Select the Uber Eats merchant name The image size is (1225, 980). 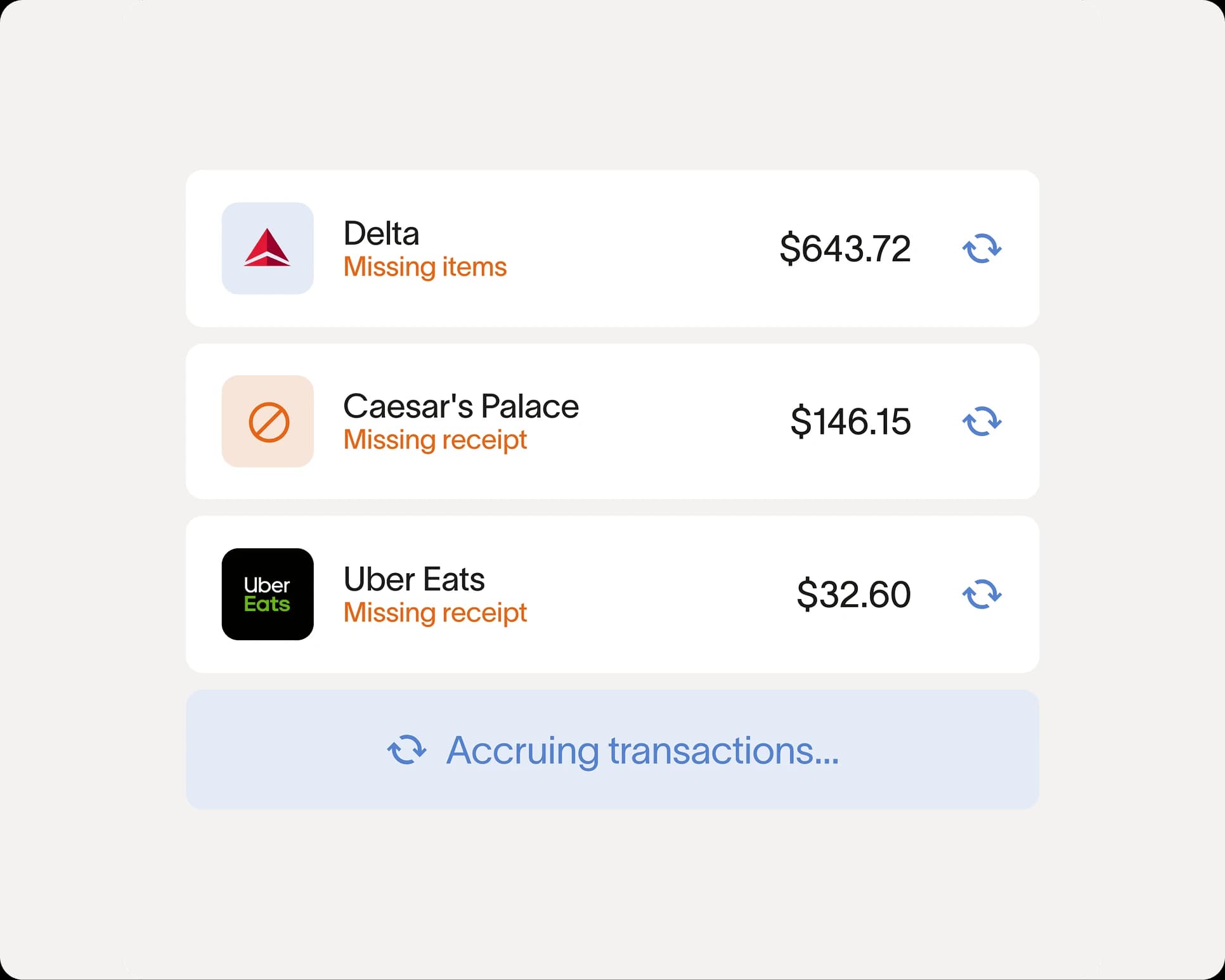[413, 579]
